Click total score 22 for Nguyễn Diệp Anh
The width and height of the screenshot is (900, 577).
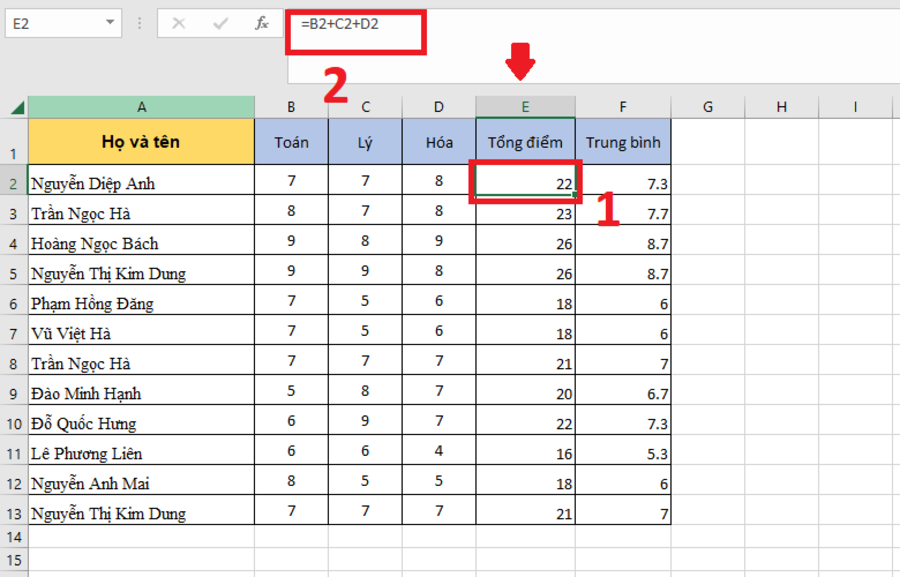coord(525,180)
